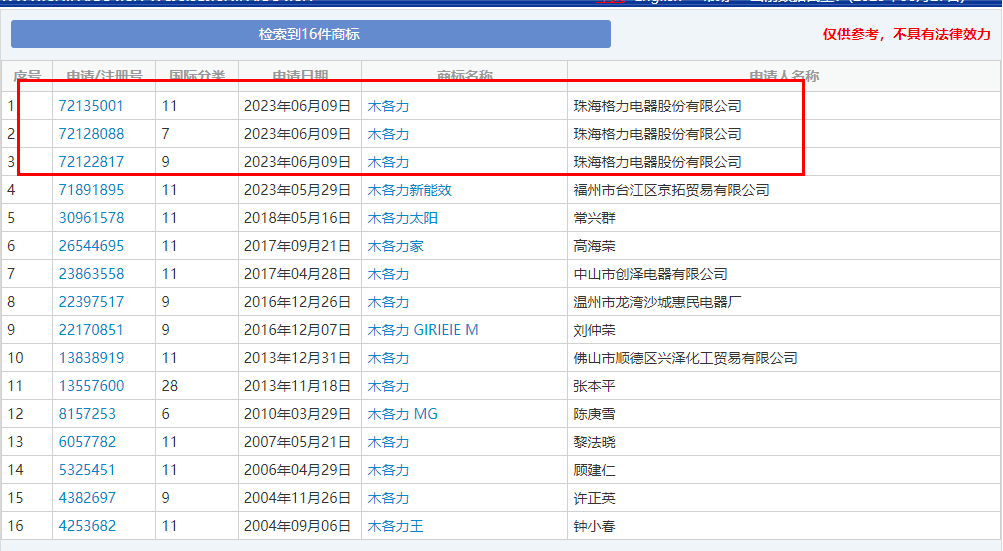Open registration number 4253682 link
Image resolution: width=1003 pixels, height=551 pixels.
[87, 526]
